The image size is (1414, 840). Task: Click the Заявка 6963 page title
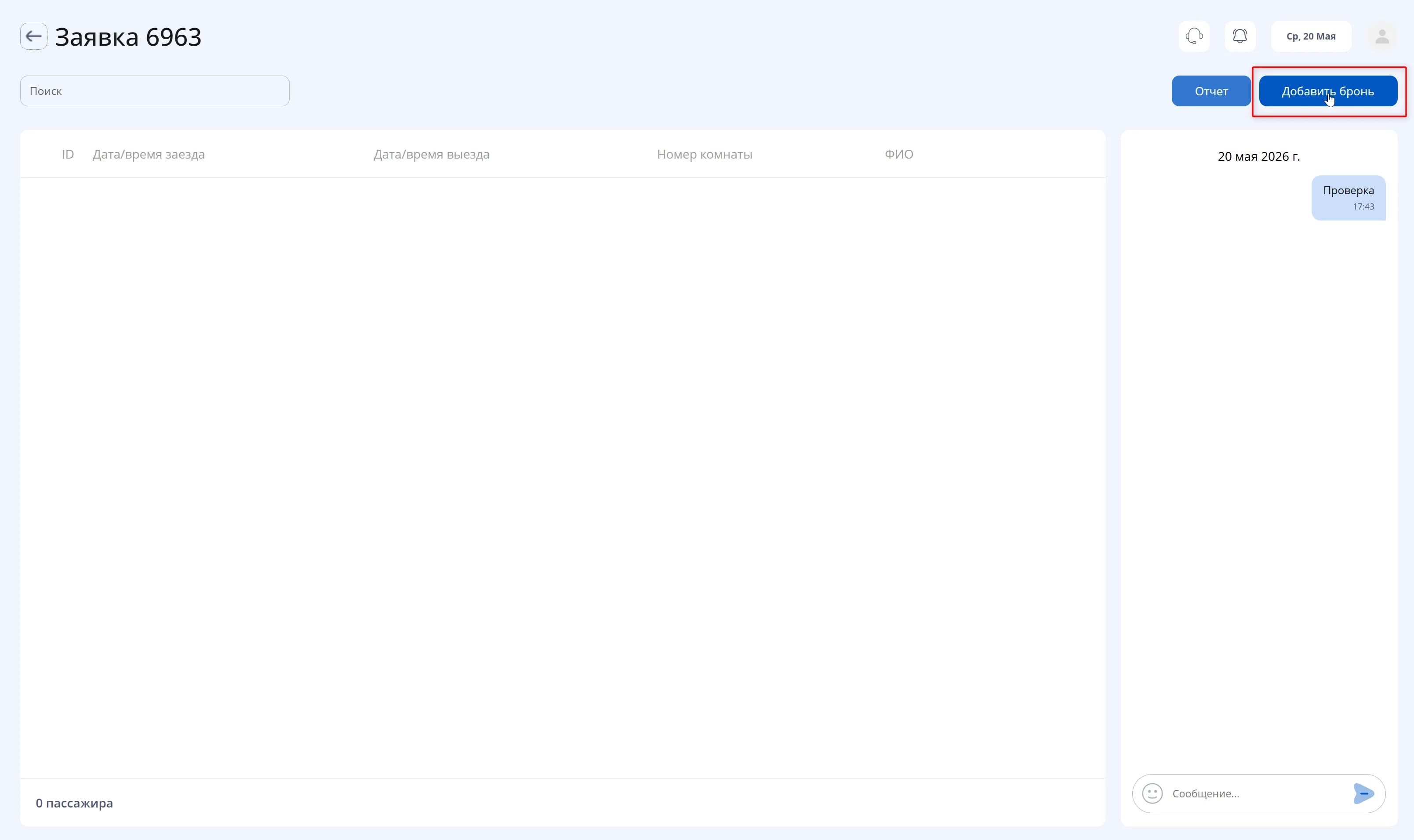click(x=128, y=37)
